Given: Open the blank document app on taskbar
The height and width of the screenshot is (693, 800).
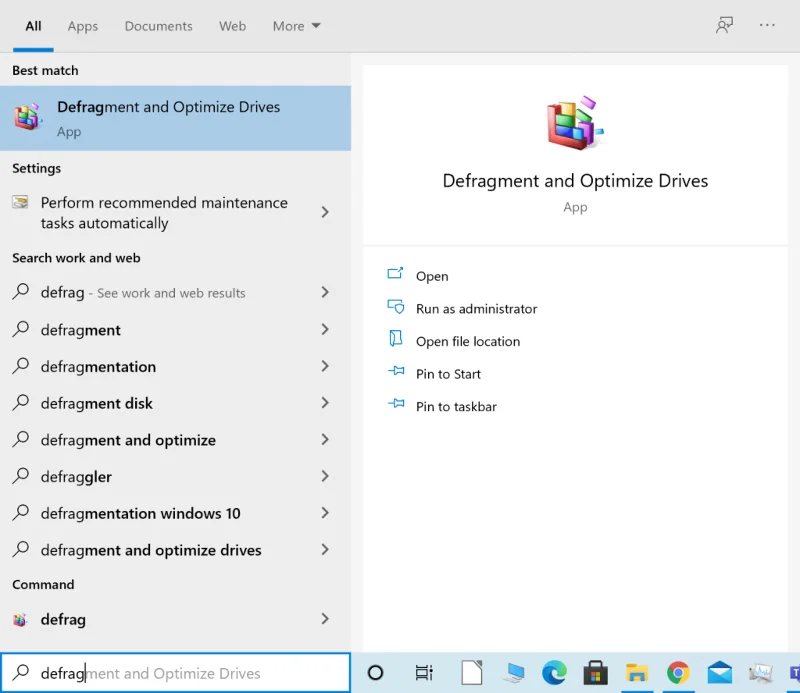Looking at the screenshot, I should coord(472,673).
